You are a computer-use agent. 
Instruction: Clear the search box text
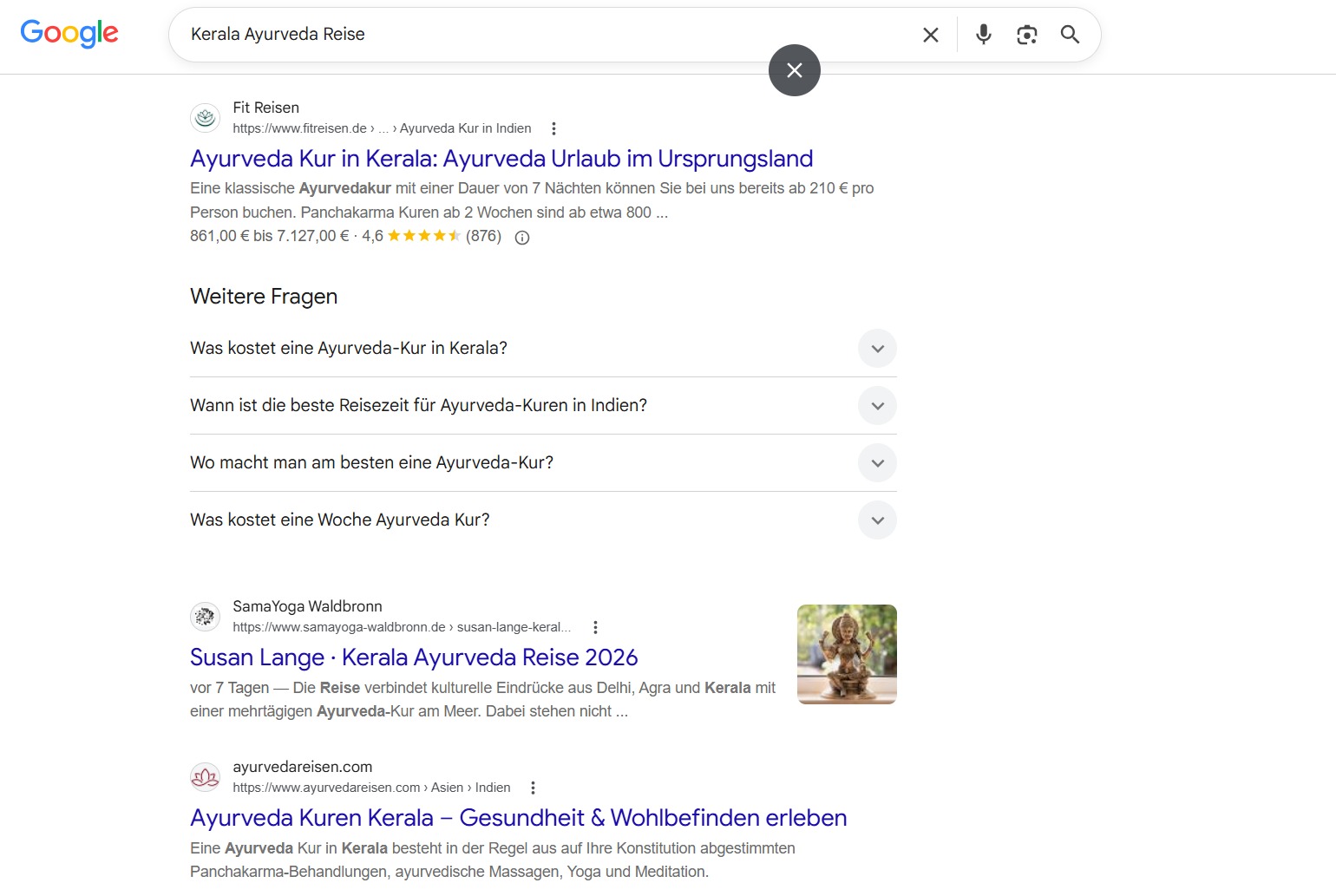[x=931, y=35]
